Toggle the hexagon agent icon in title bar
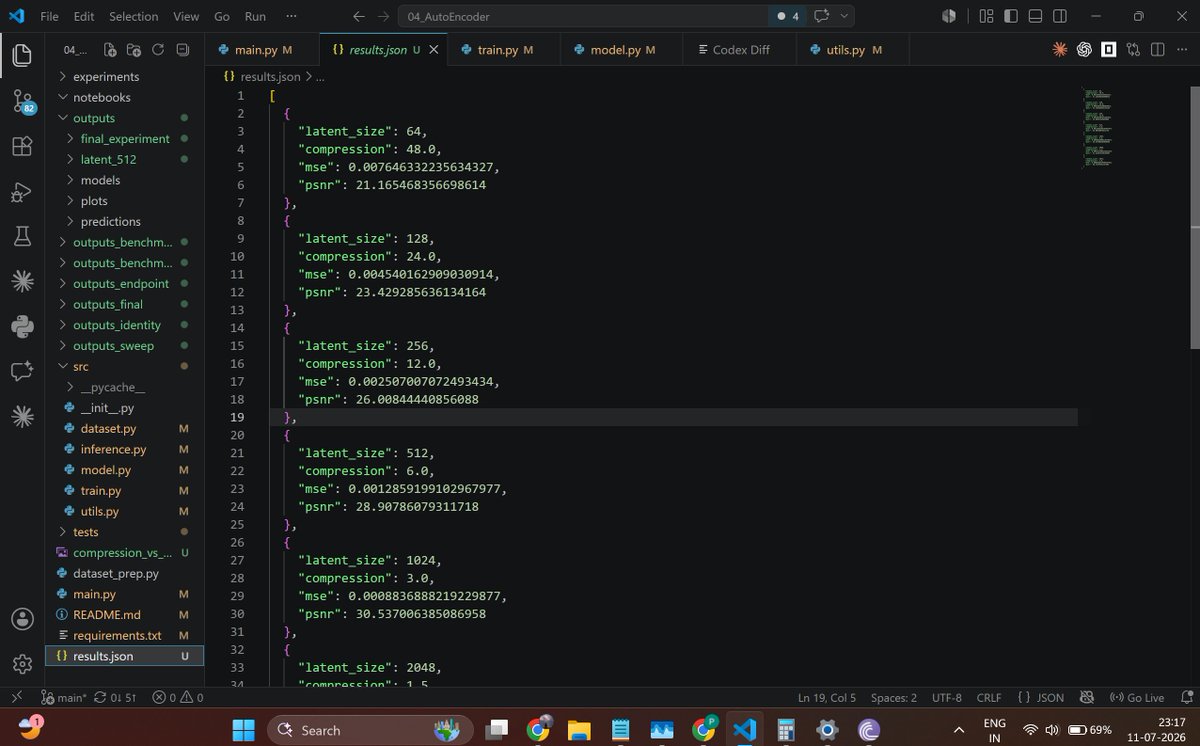1200x746 pixels. coord(948,17)
